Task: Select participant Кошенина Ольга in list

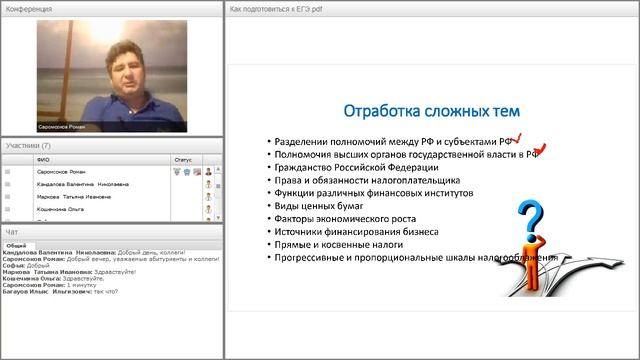Action: (x=60, y=209)
